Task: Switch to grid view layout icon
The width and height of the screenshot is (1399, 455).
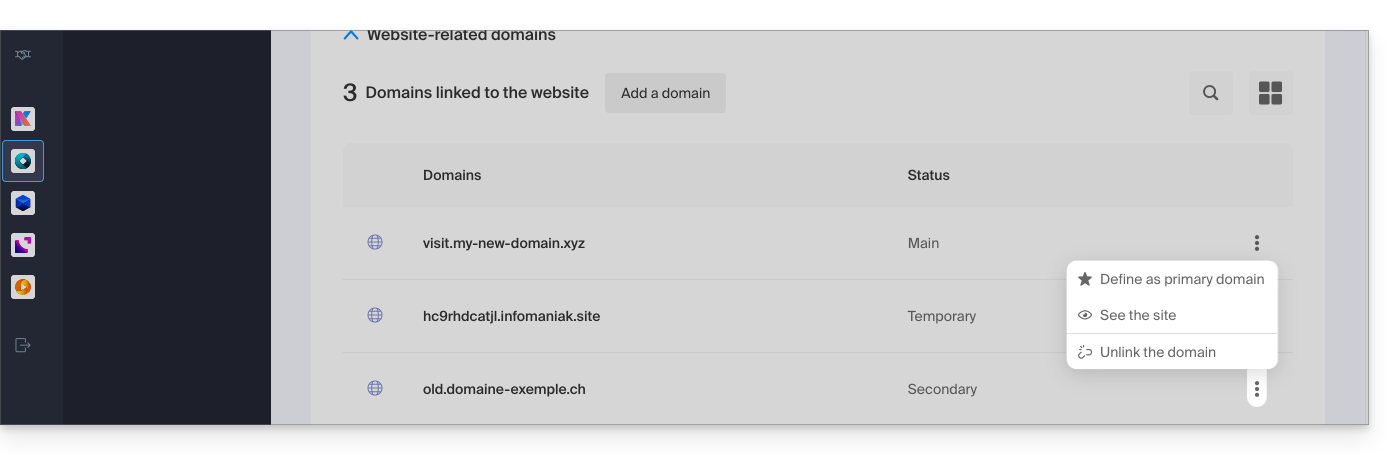Action: (1270, 93)
